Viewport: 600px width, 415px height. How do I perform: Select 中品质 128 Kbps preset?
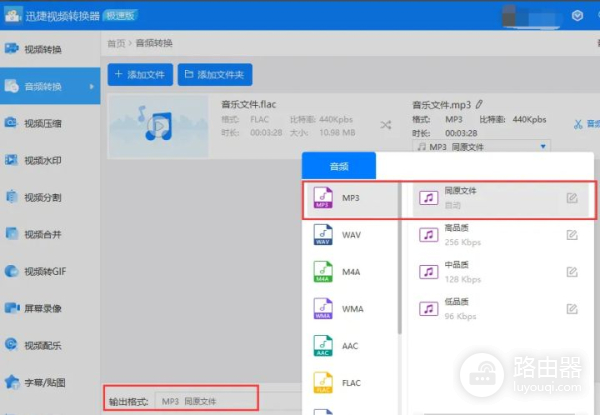click(x=501, y=272)
